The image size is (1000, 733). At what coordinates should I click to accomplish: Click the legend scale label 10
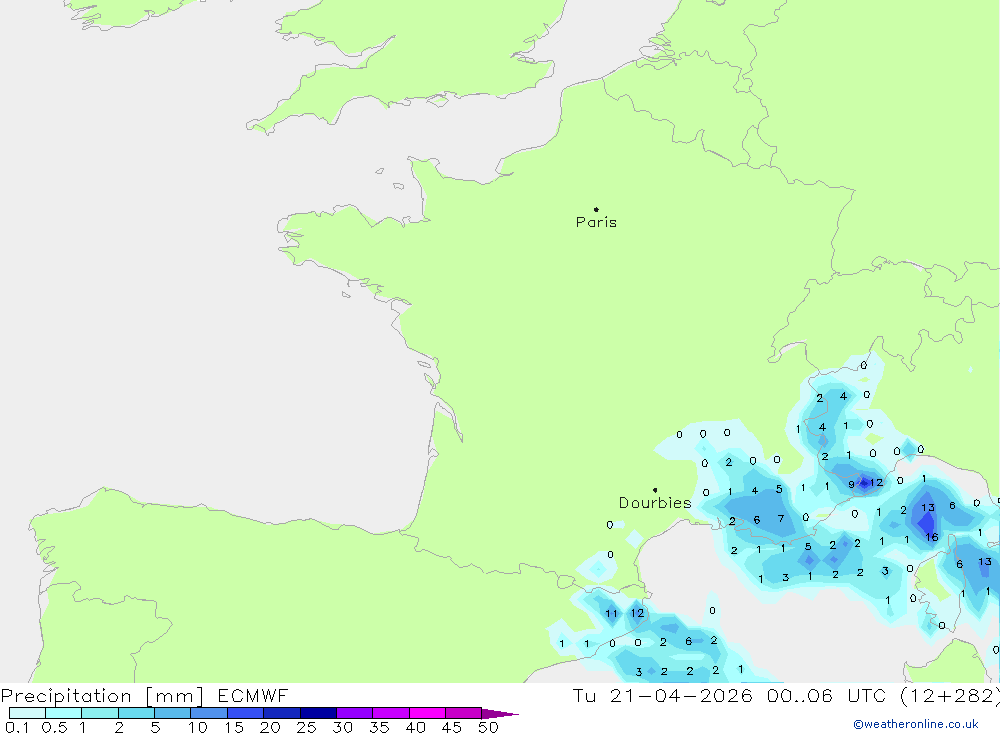click(x=198, y=727)
